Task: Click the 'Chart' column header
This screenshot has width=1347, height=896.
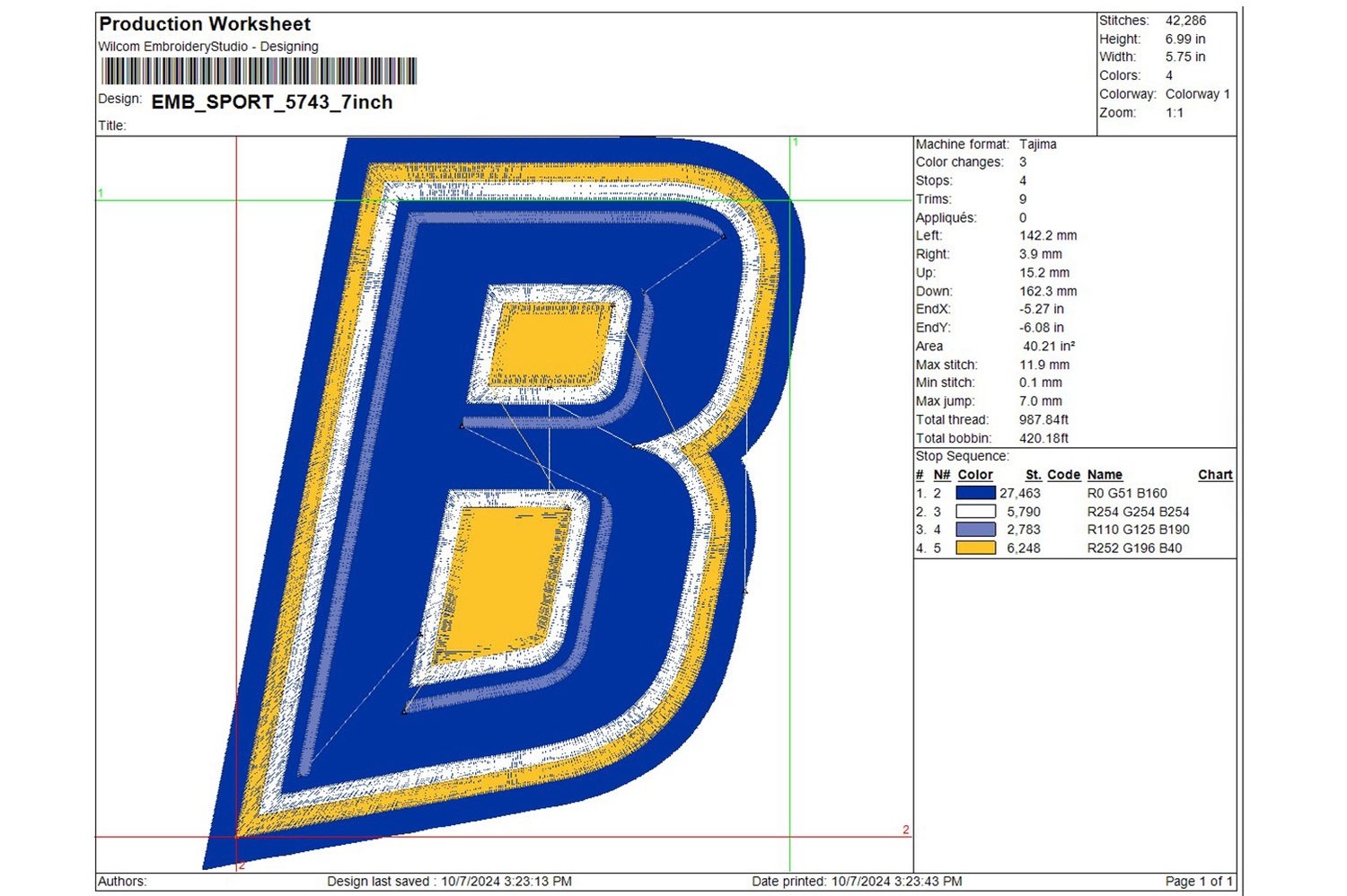Action: [1215, 475]
